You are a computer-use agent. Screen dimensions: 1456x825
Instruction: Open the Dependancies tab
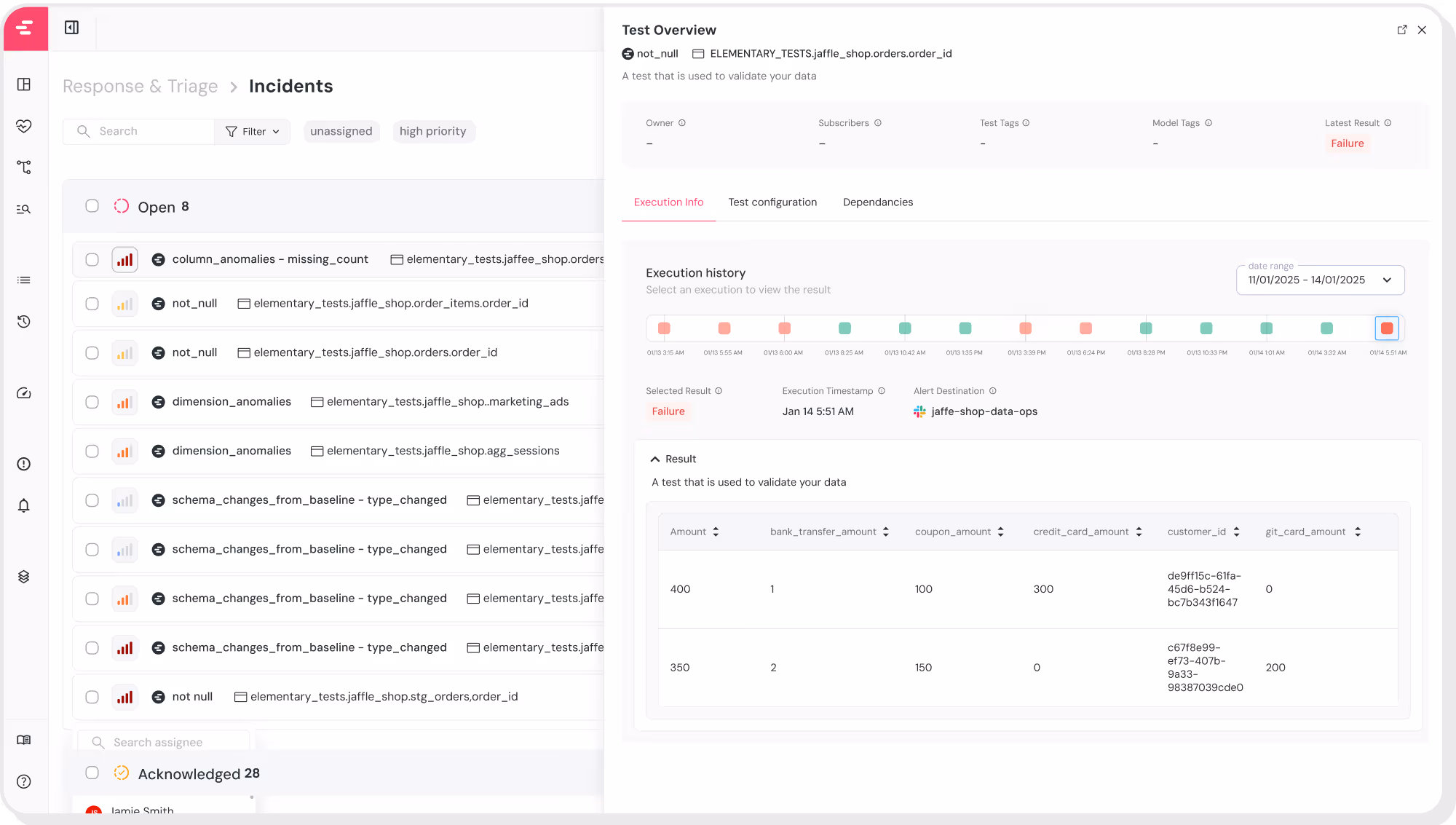(877, 202)
